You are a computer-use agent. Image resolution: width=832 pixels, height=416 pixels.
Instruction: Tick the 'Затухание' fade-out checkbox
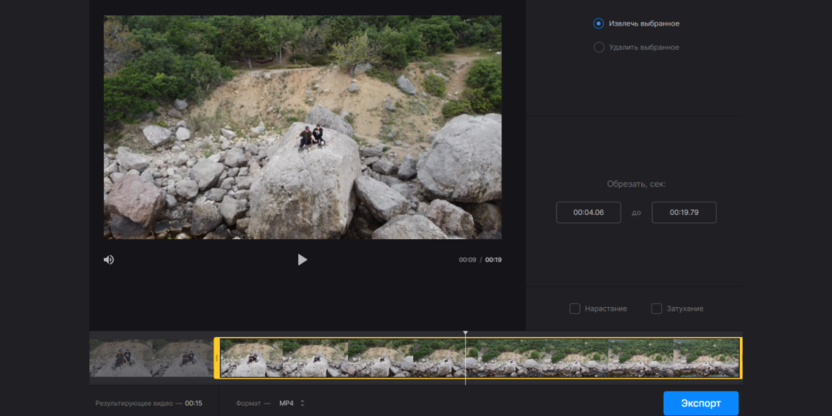[x=656, y=309]
